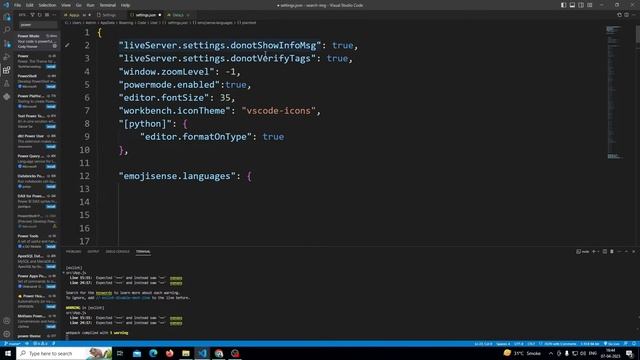Toggle secondary sidebar layout icon in the title bar
640x360 pixels.
click(581, 5)
